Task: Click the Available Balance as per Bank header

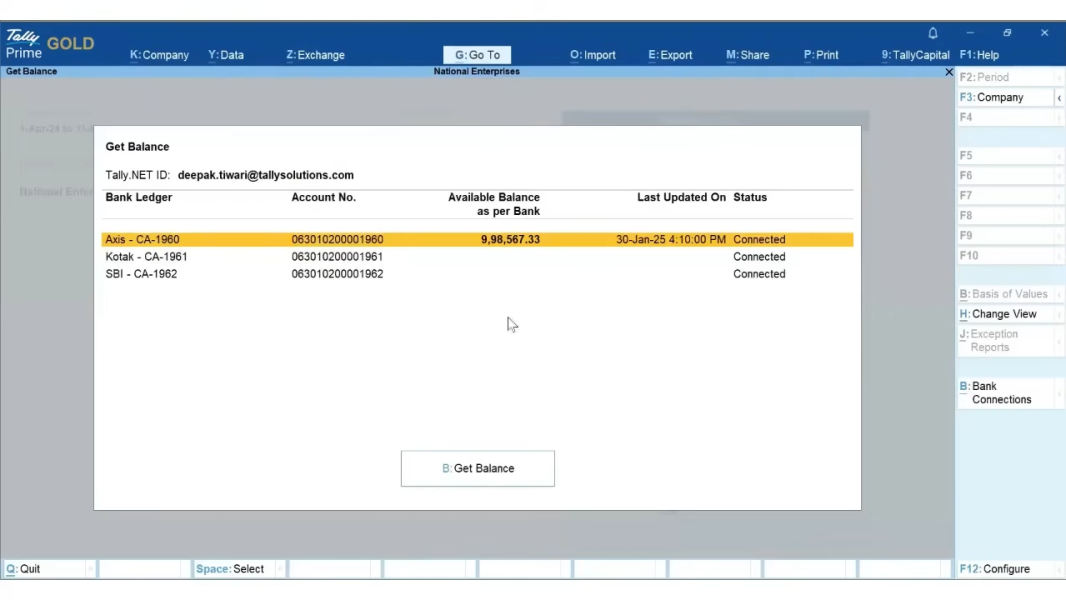Action: click(x=494, y=204)
